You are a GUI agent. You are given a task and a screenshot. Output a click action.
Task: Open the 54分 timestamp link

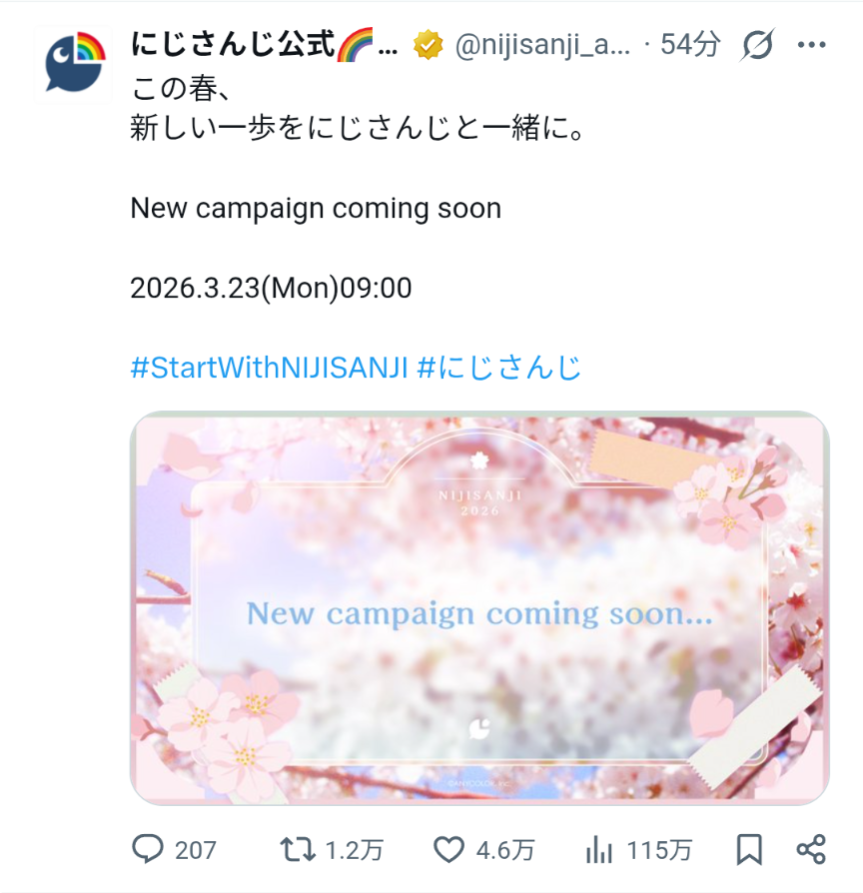(x=690, y=44)
